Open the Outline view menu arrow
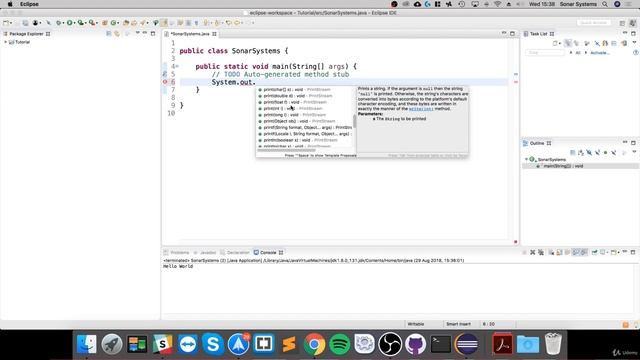The width and height of the screenshot is (640, 360). tap(634, 152)
